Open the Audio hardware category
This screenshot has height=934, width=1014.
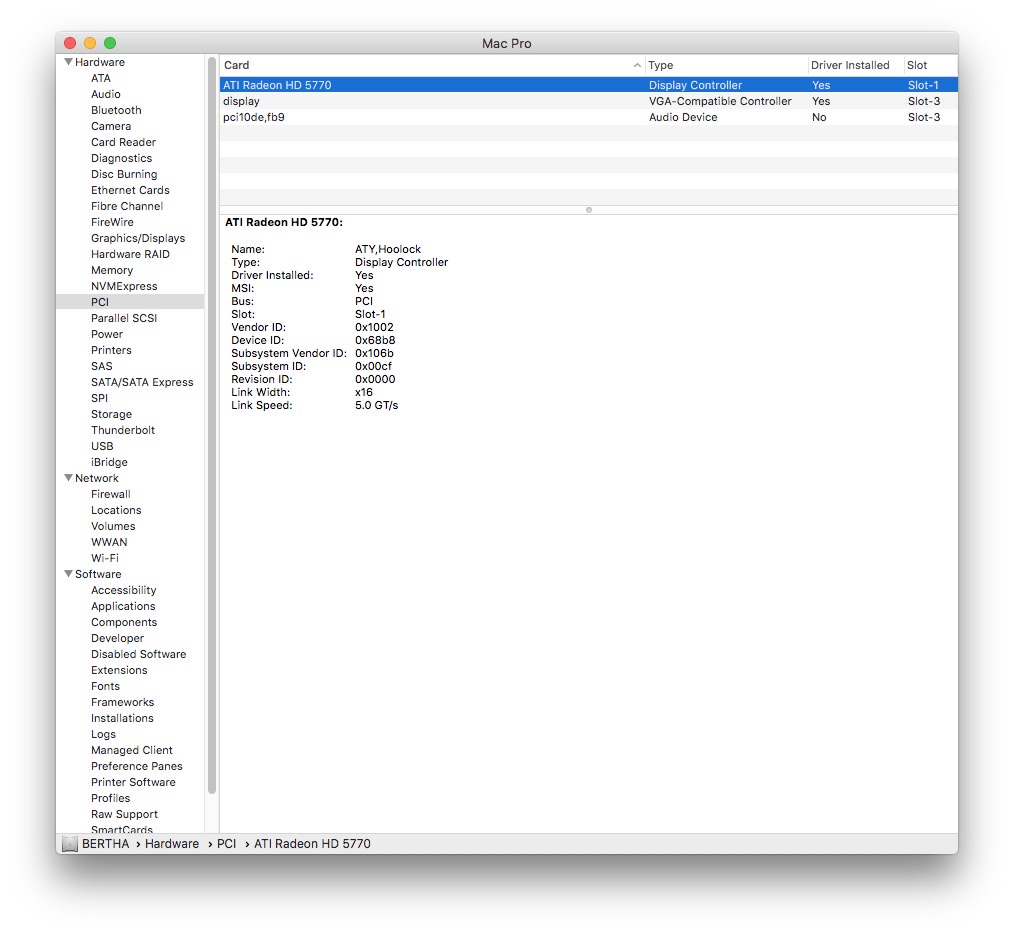105,94
